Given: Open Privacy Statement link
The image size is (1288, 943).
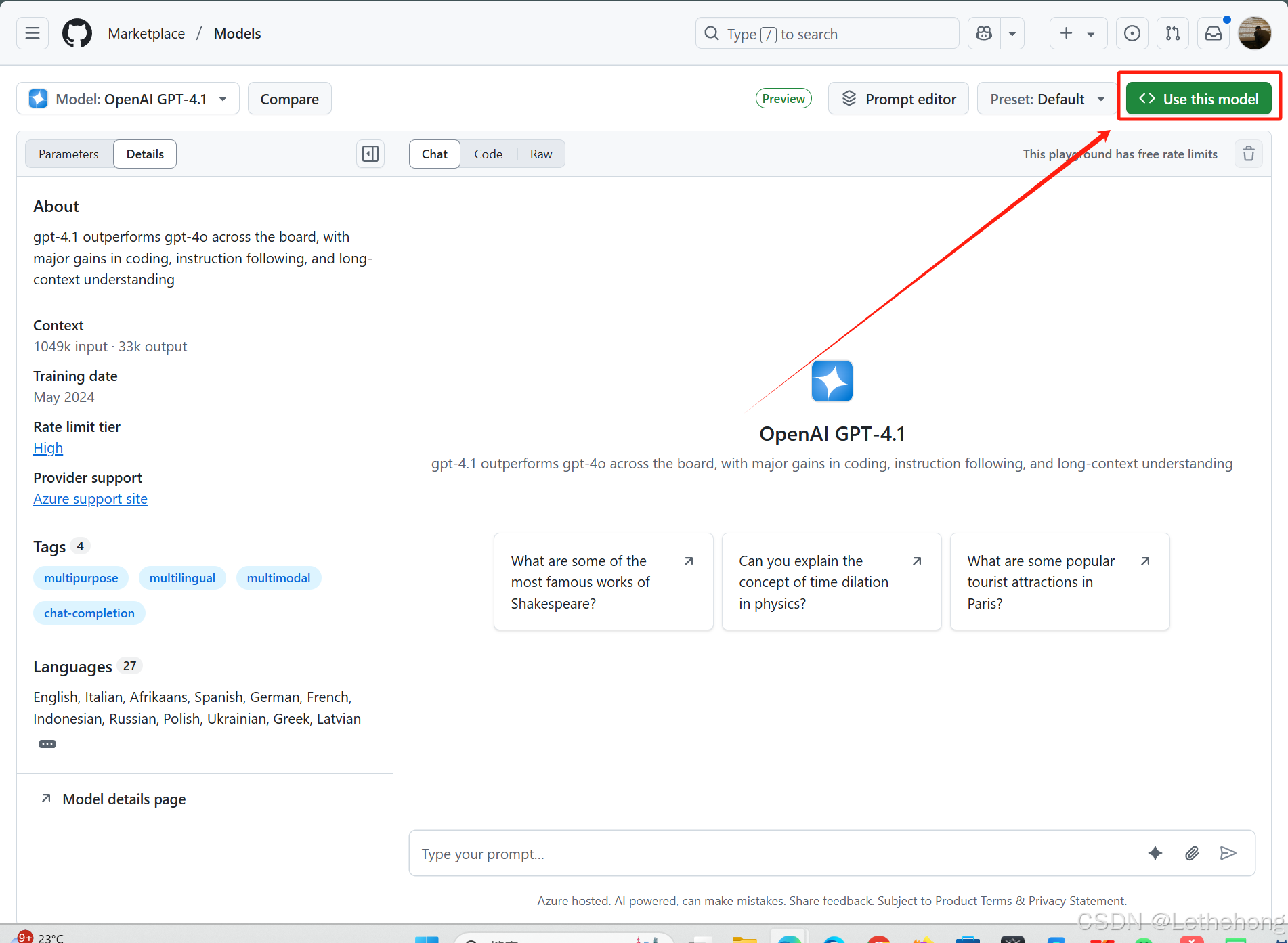Looking at the screenshot, I should click(x=1076, y=900).
